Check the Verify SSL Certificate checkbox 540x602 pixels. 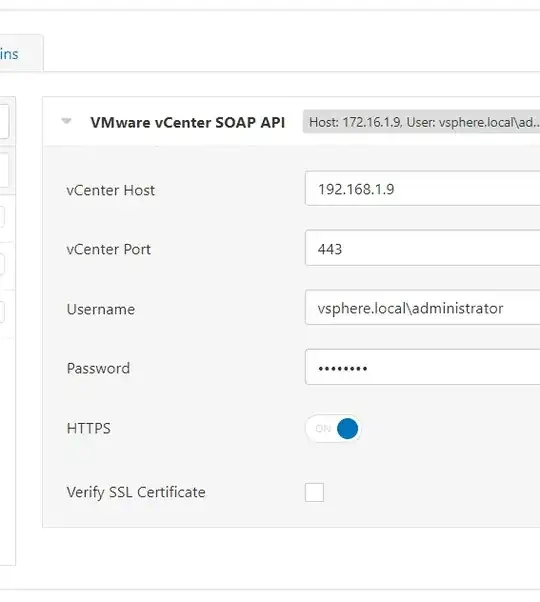[x=314, y=492]
